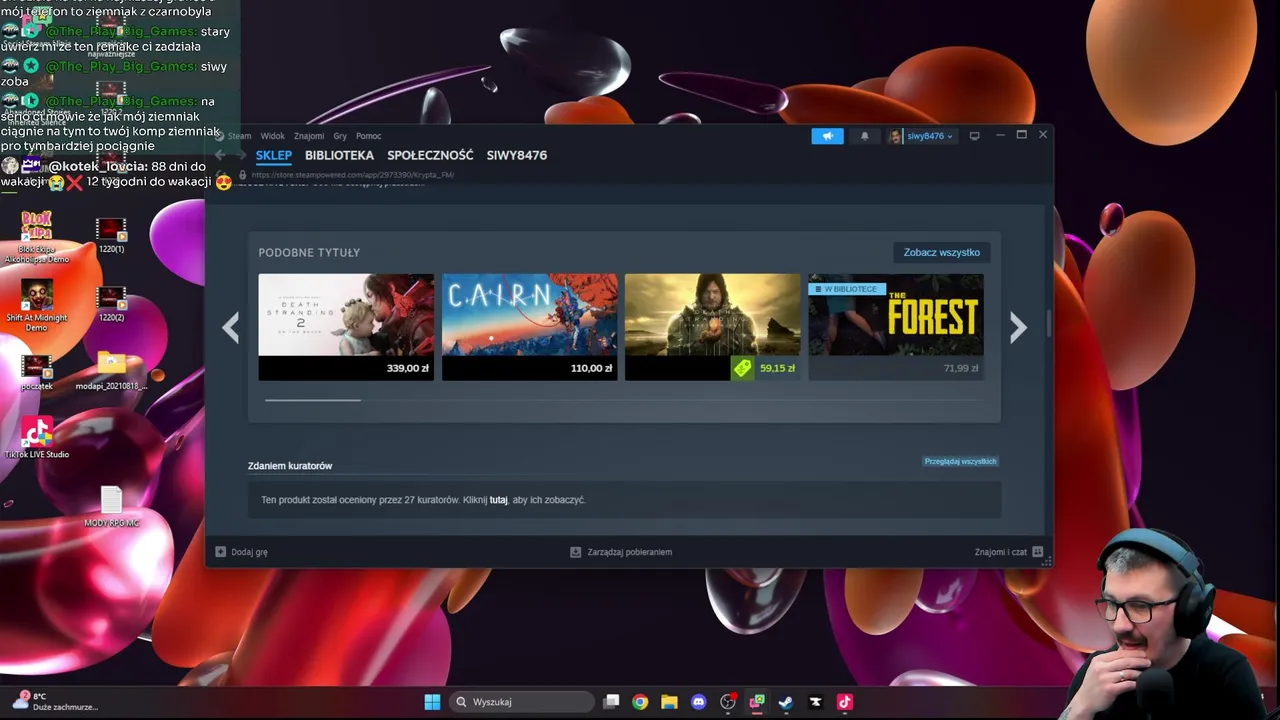Screen dimensions: 1280x720
Task: Follow the 'tutaj' curators link
Action: (498, 500)
